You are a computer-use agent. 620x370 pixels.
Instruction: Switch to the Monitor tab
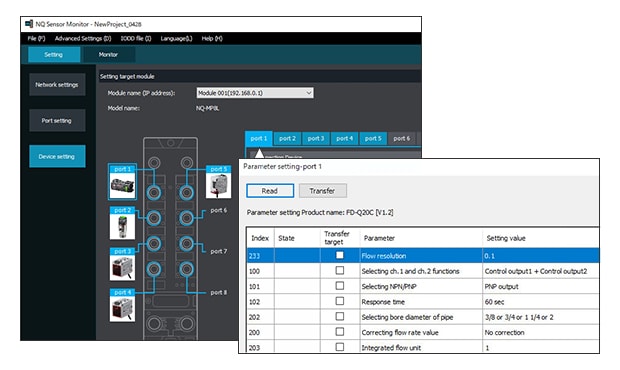pyautogui.click(x=108, y=55)
